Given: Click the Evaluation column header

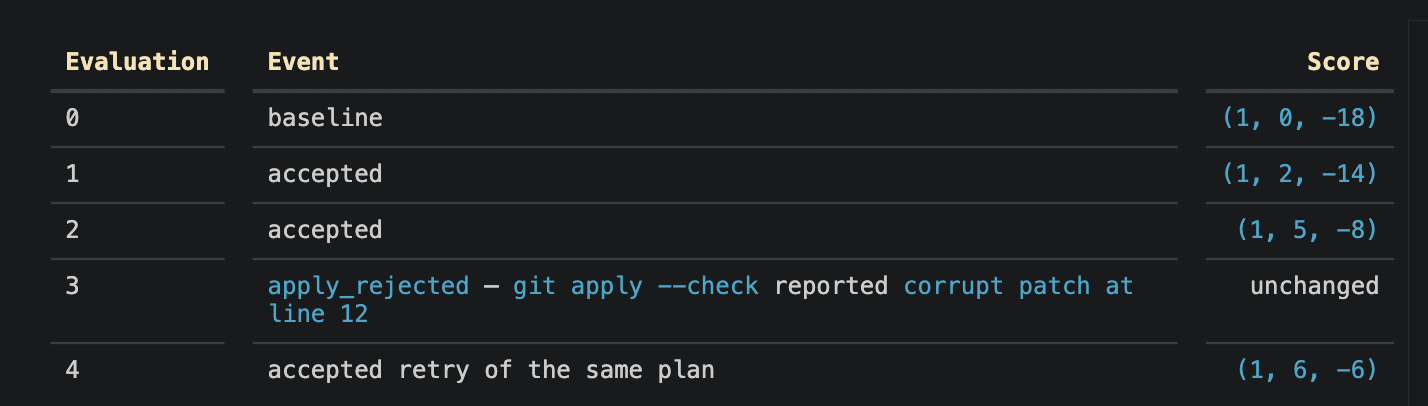Looking at the screenshot, I should click(x=137, y=62).
